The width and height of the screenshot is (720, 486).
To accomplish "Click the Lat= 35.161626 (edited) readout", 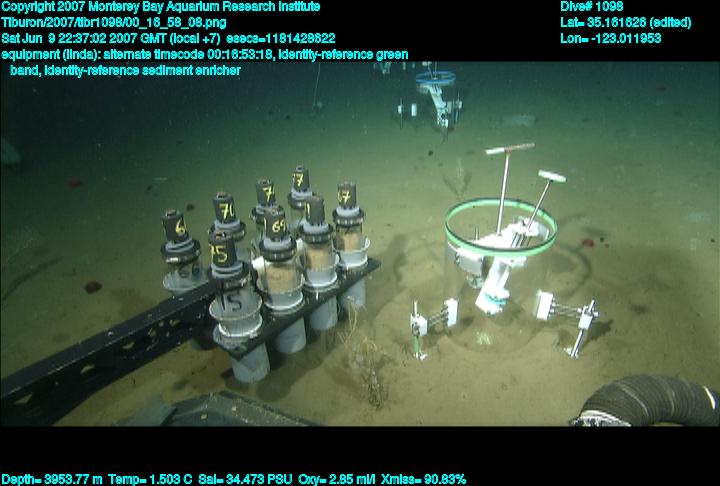I will click(625, 23).
